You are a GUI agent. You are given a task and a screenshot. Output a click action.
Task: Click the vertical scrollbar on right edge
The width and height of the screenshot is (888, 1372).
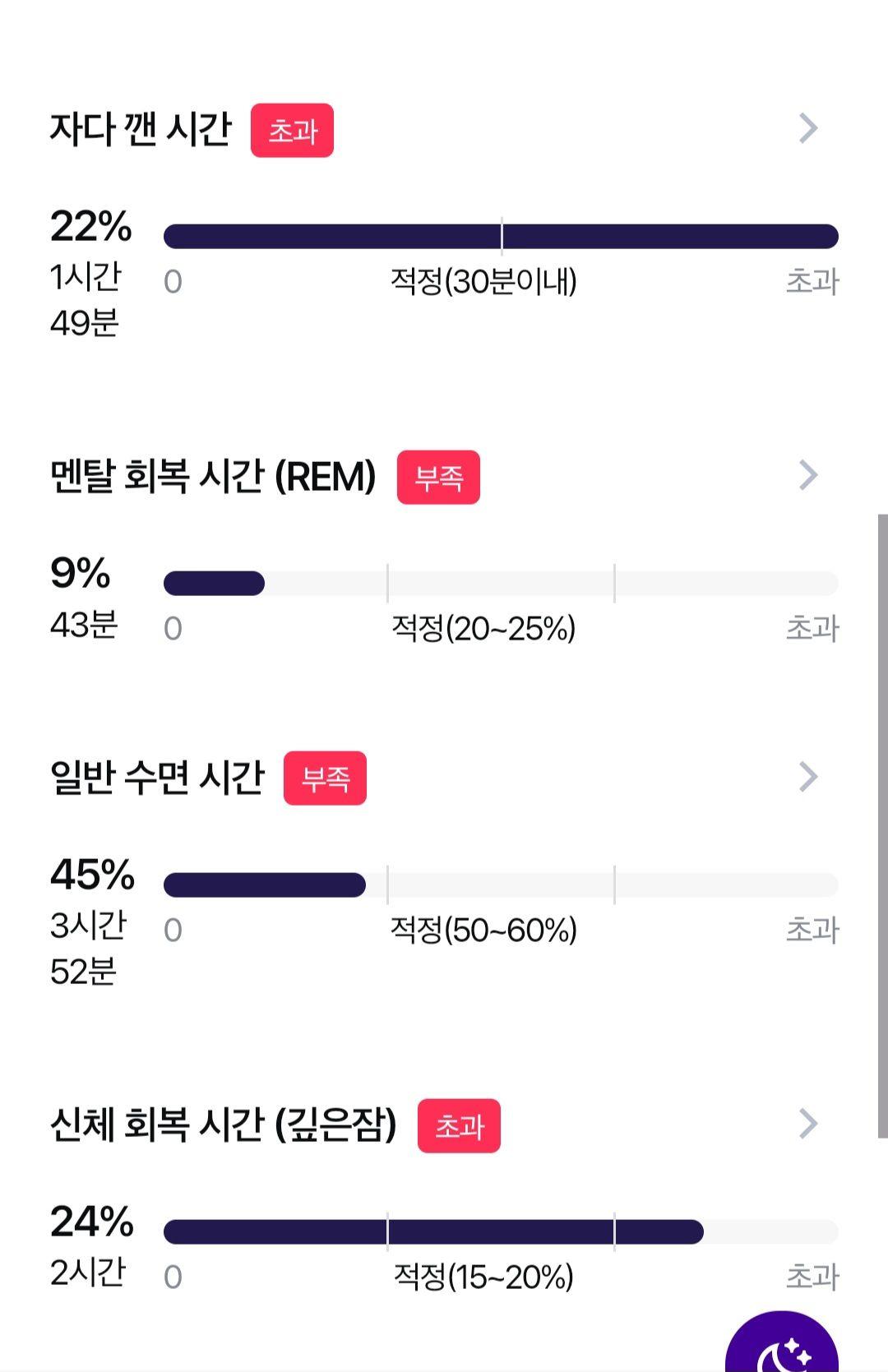pyautogui.click(x=882, y=826)
